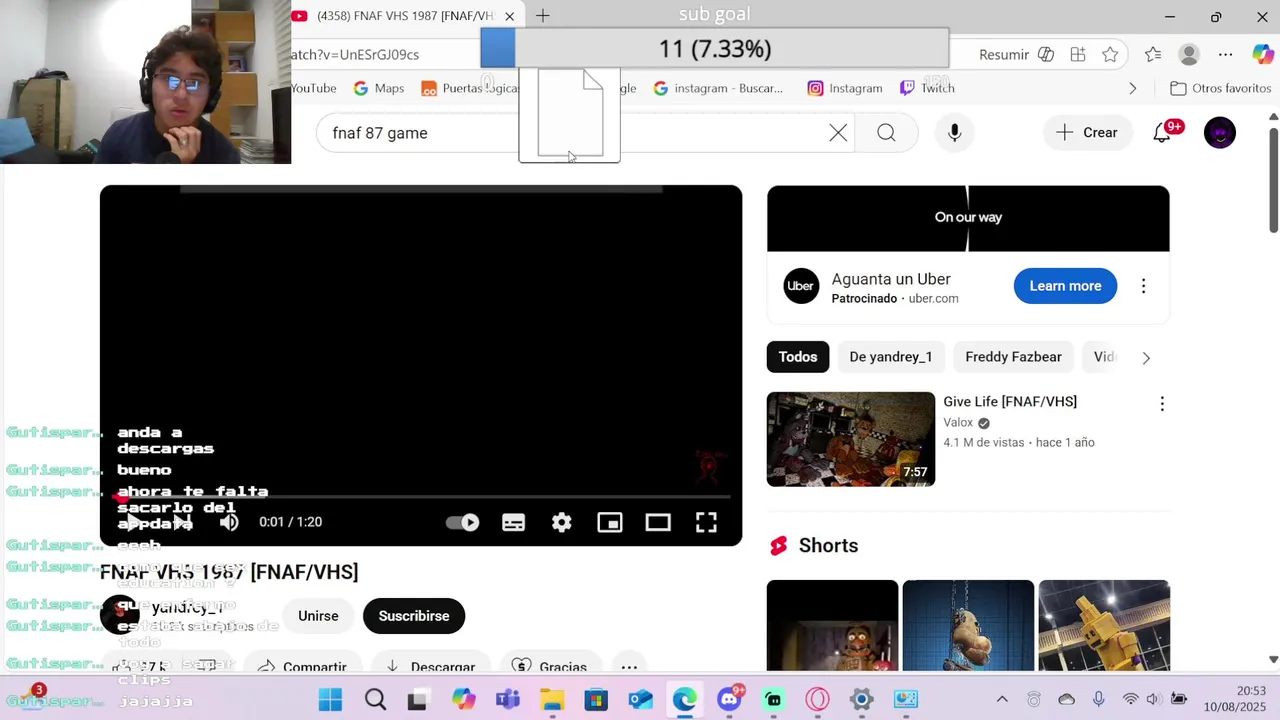Open Give Life video options menu
The height and width of the screenshot is (720, 1280).
coord(1161,404)
